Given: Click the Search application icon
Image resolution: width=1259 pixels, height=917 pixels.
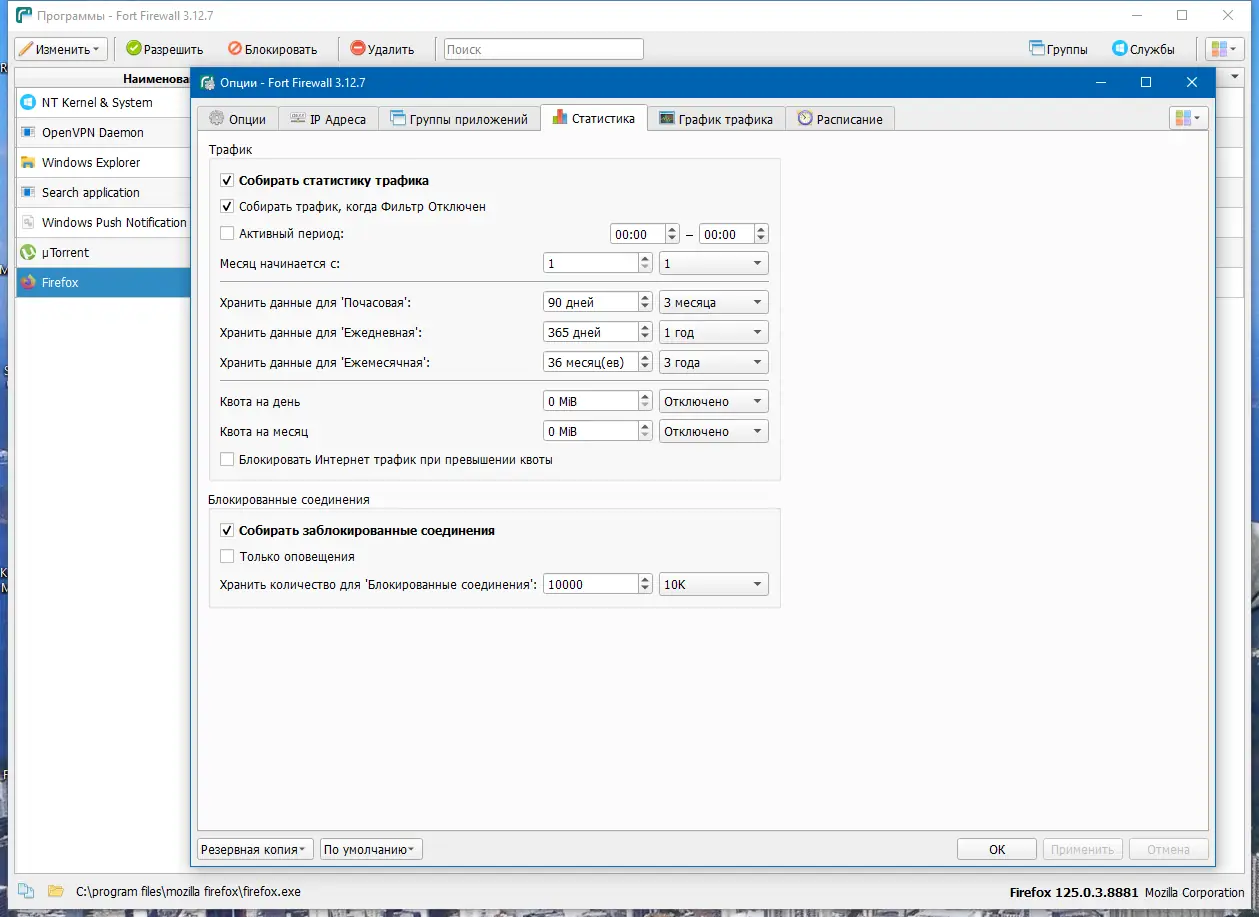Looking at the screenshot, I should tap(28, 192).
